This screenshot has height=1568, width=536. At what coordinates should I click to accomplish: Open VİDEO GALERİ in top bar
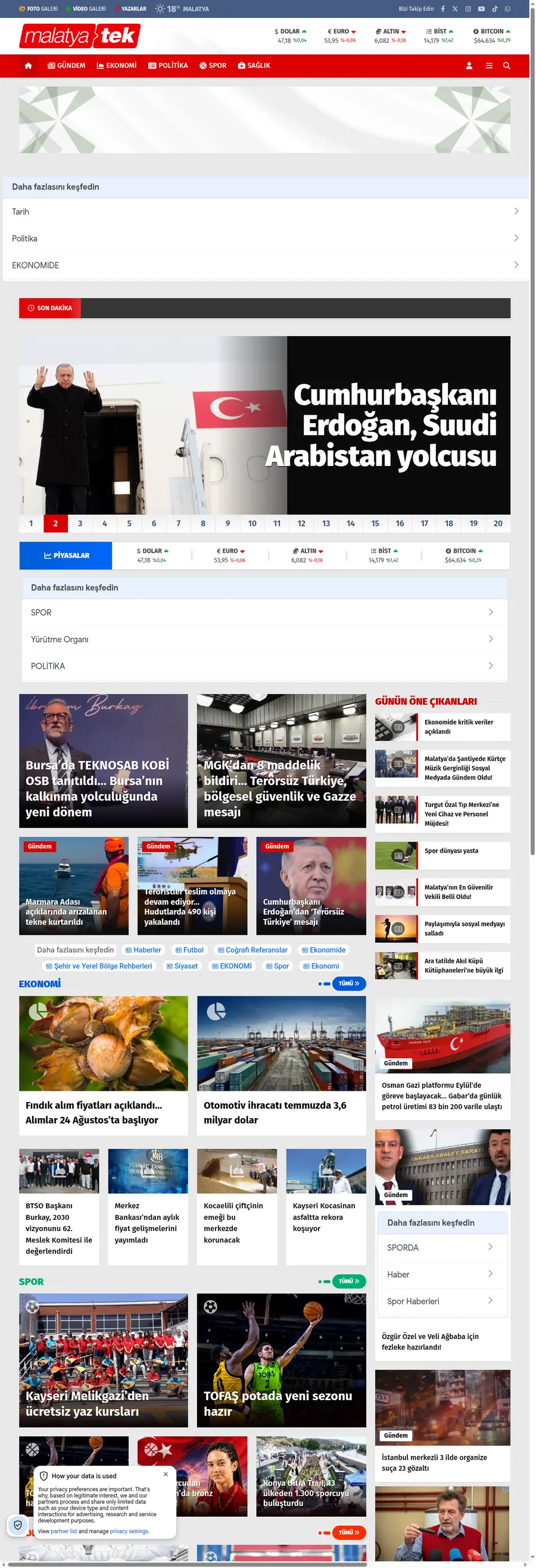click(86, 9)
